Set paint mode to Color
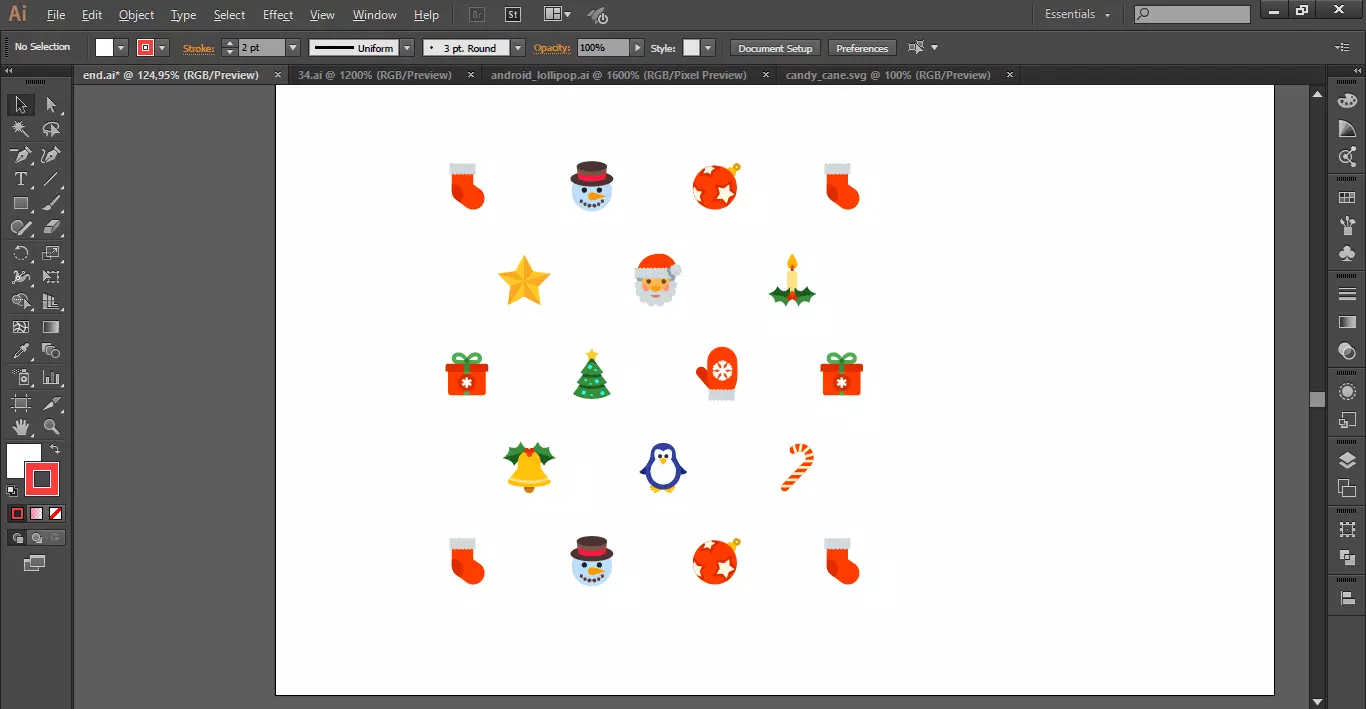 17,513
